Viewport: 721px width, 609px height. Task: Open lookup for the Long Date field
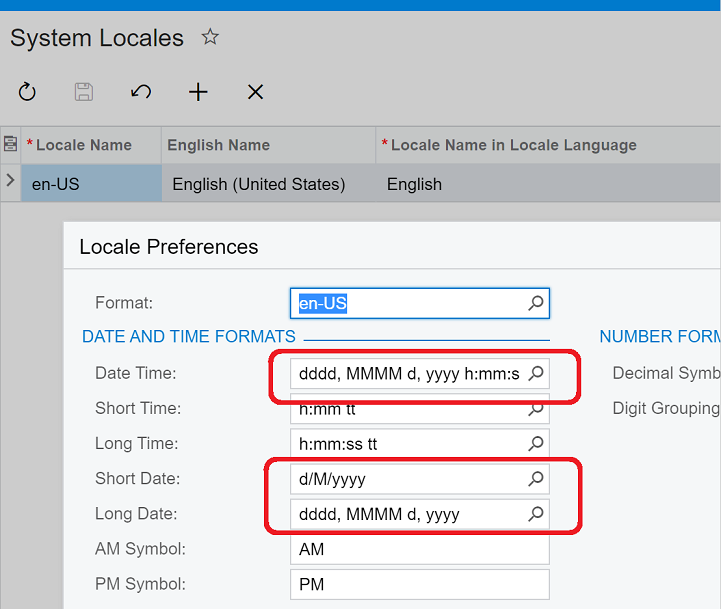(536, 513)
